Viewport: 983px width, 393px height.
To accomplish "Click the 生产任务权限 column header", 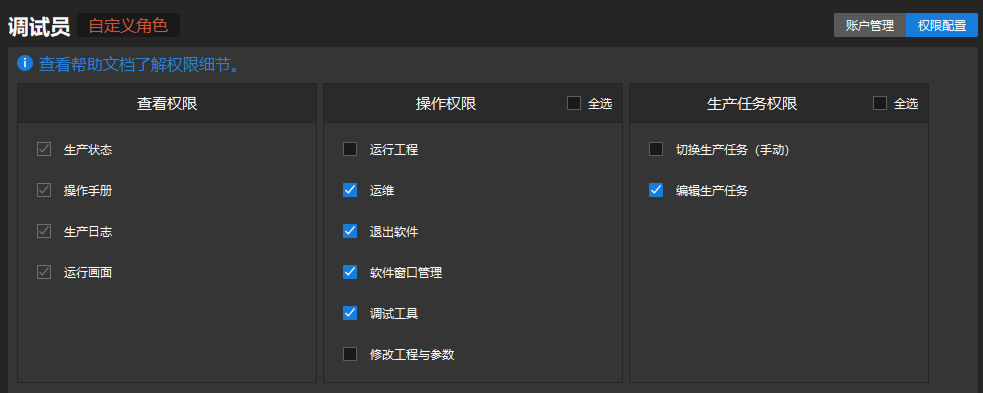I will coord(752,103).
